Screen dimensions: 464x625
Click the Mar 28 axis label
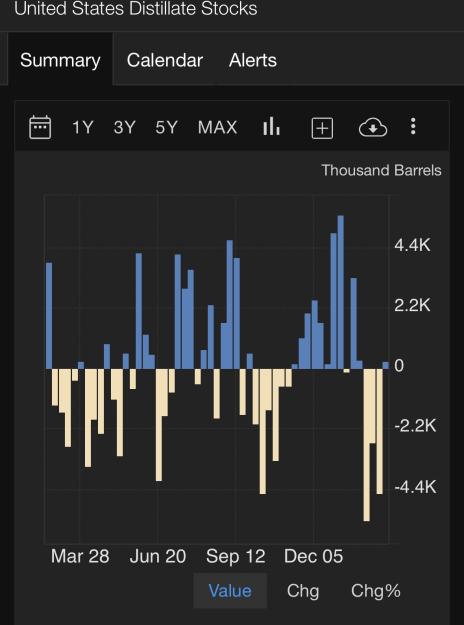coord(80,556)
